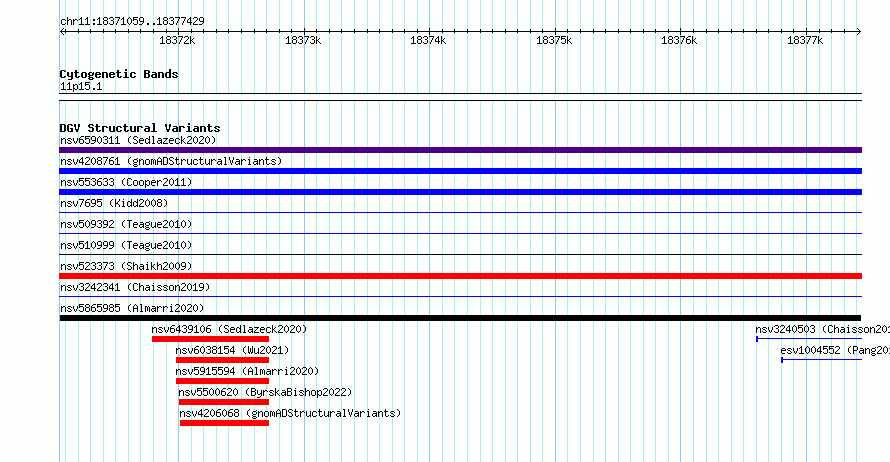Click the 18376k ruler position
The image size is (890, 462).
pyautogui.click(x=679, y=40)
